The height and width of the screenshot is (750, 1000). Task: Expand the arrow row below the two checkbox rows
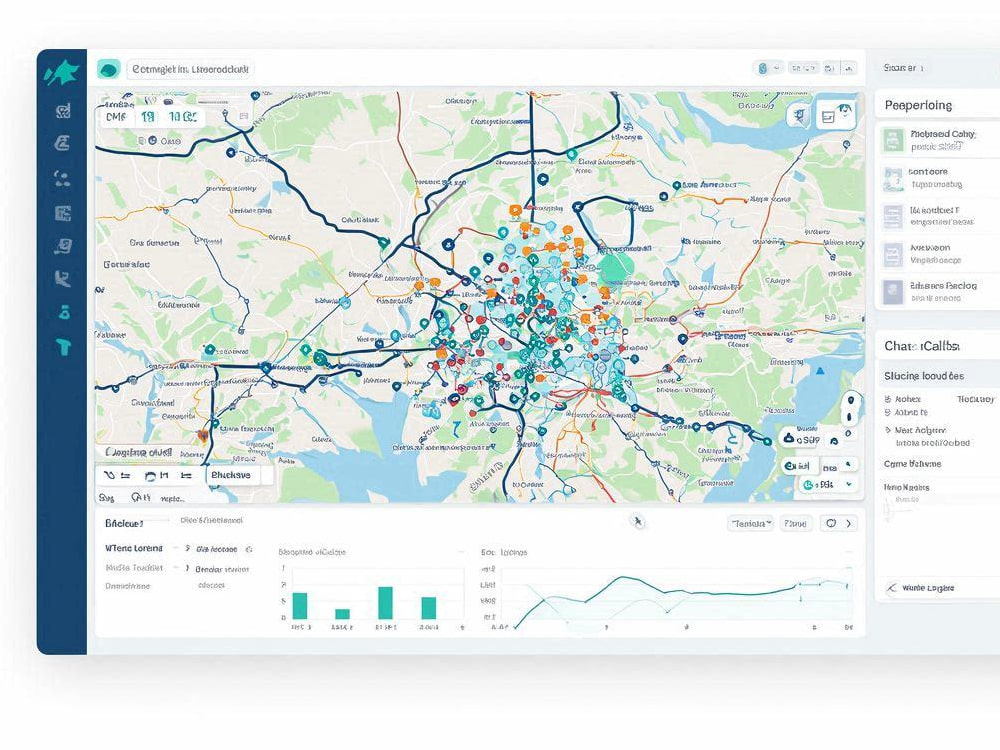916,430
